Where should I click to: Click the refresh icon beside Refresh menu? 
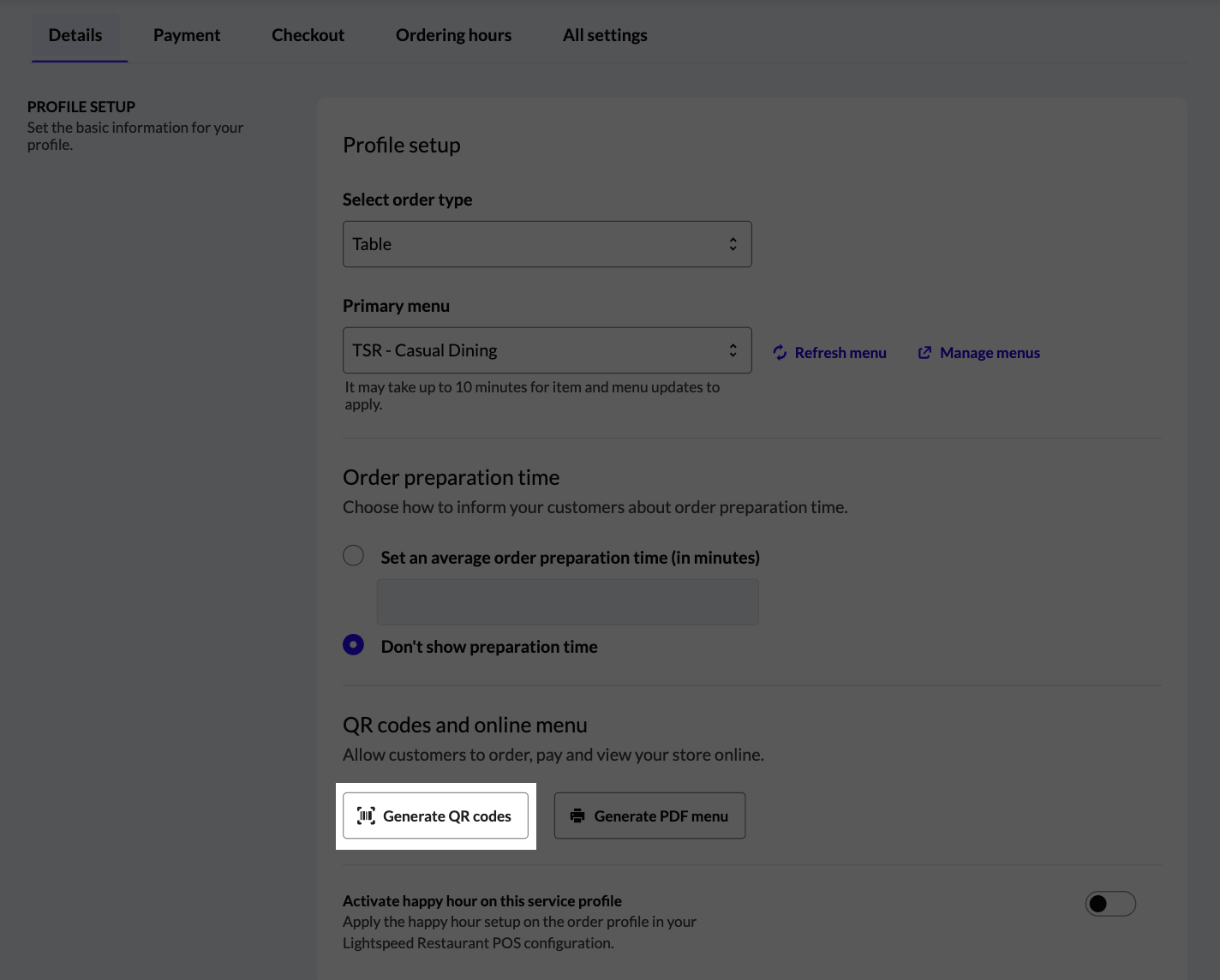click(779, 352)
